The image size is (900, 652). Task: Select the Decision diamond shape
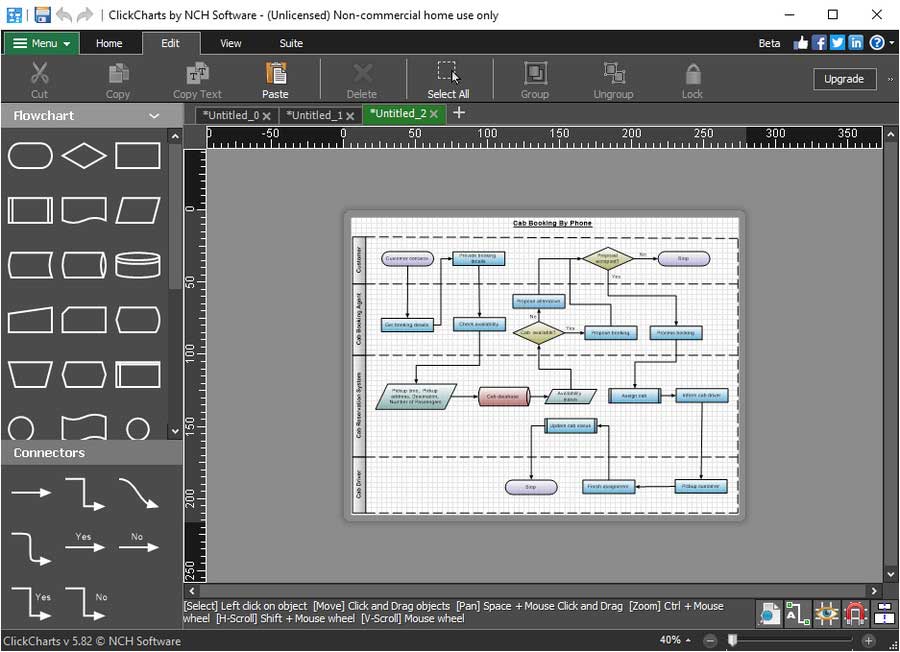tap(84, 156)
